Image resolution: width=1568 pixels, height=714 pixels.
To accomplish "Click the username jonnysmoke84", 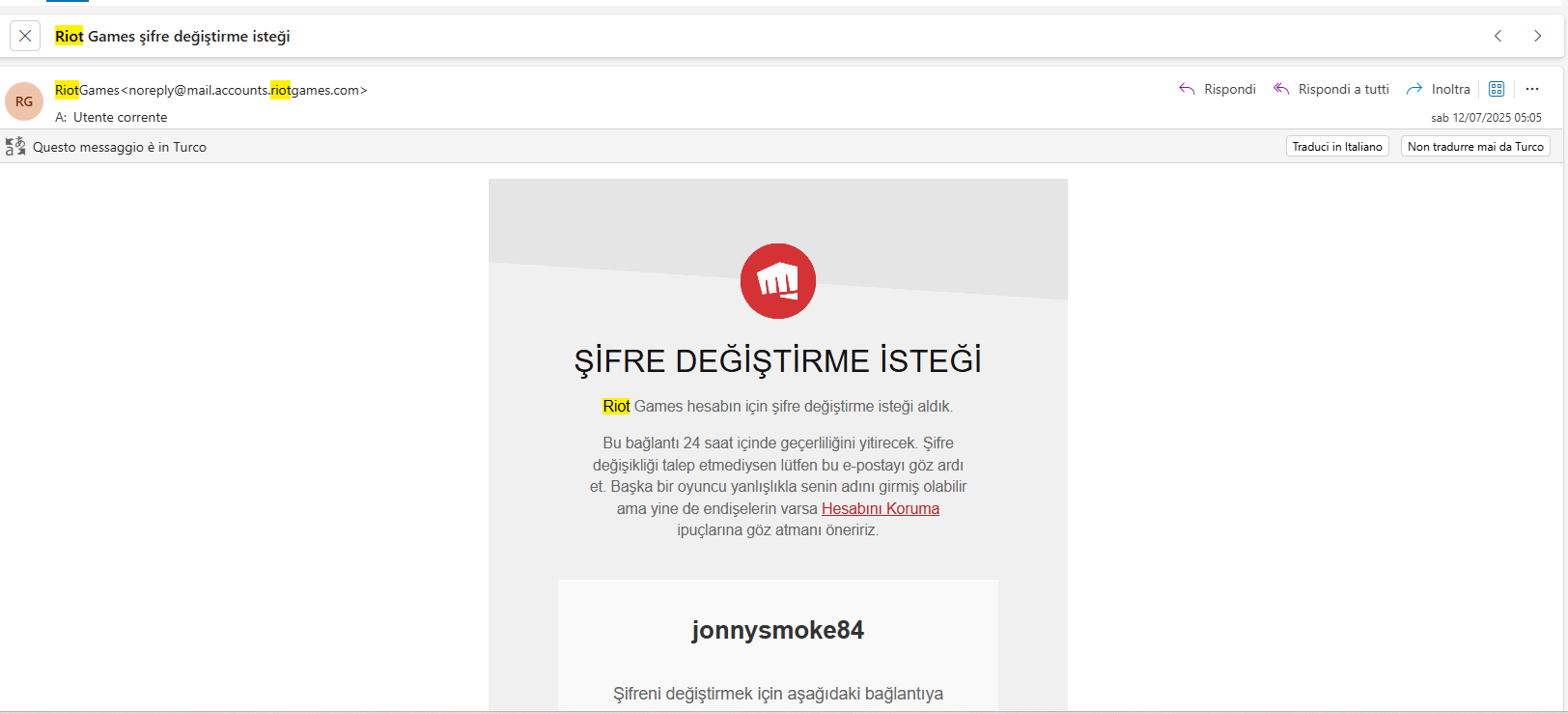I will 778,630.
